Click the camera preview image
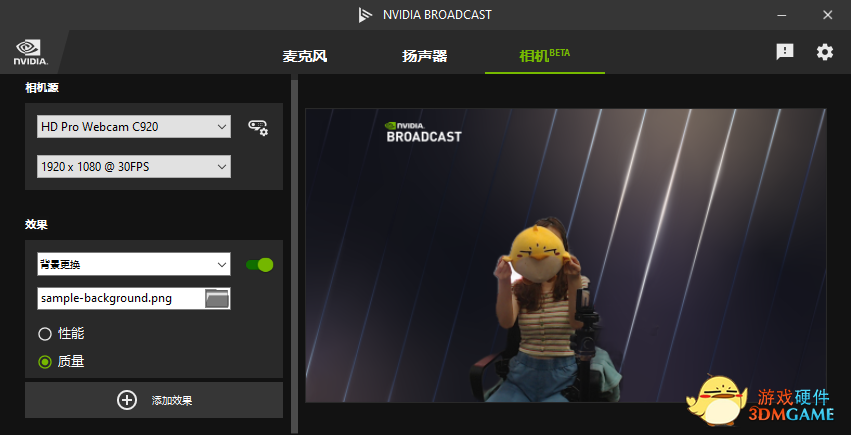Viewport: 851px width, 435px height. pos(566,255)
